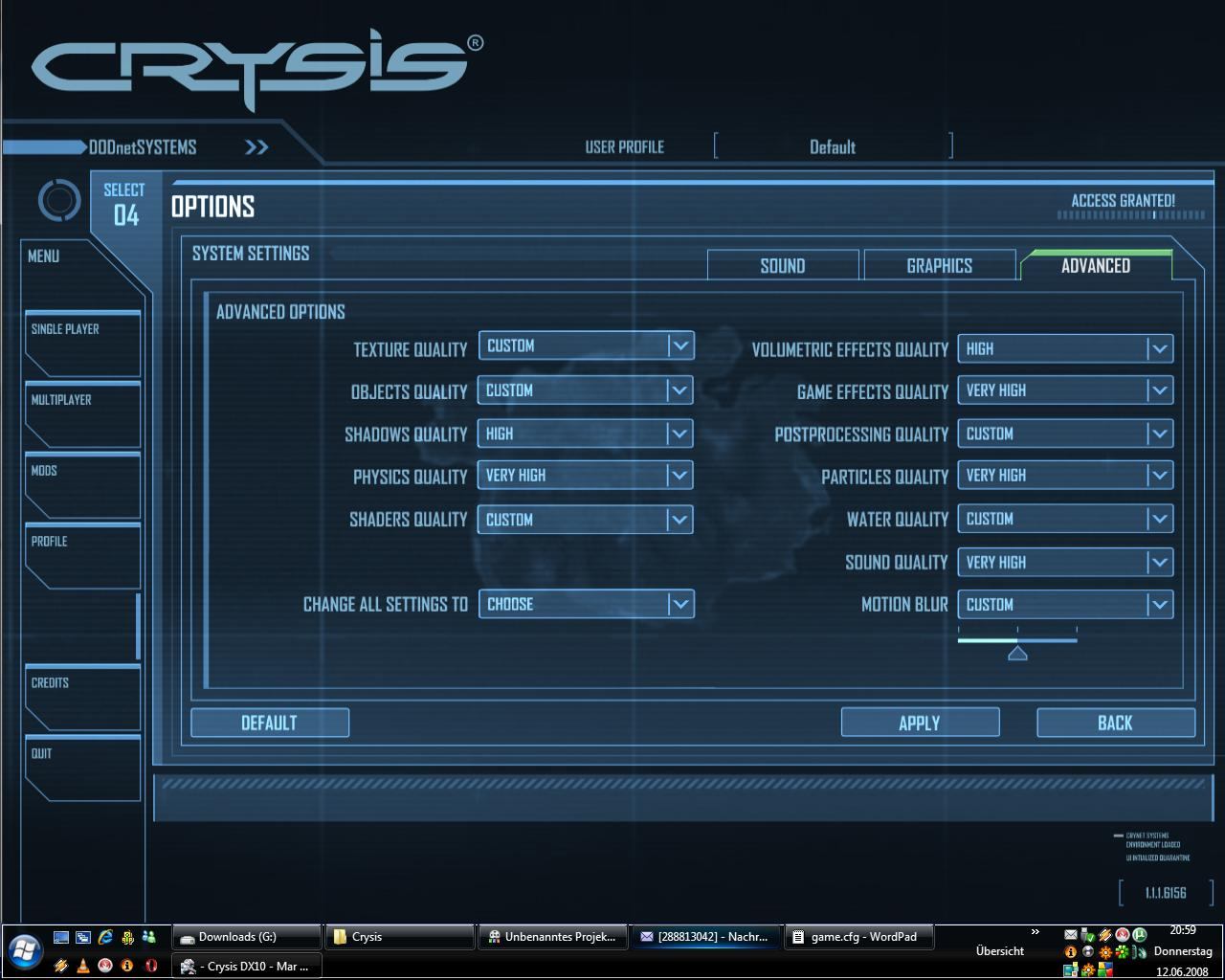Open the Crysis folder taskbar window
1225x980 pixels.
399,937
